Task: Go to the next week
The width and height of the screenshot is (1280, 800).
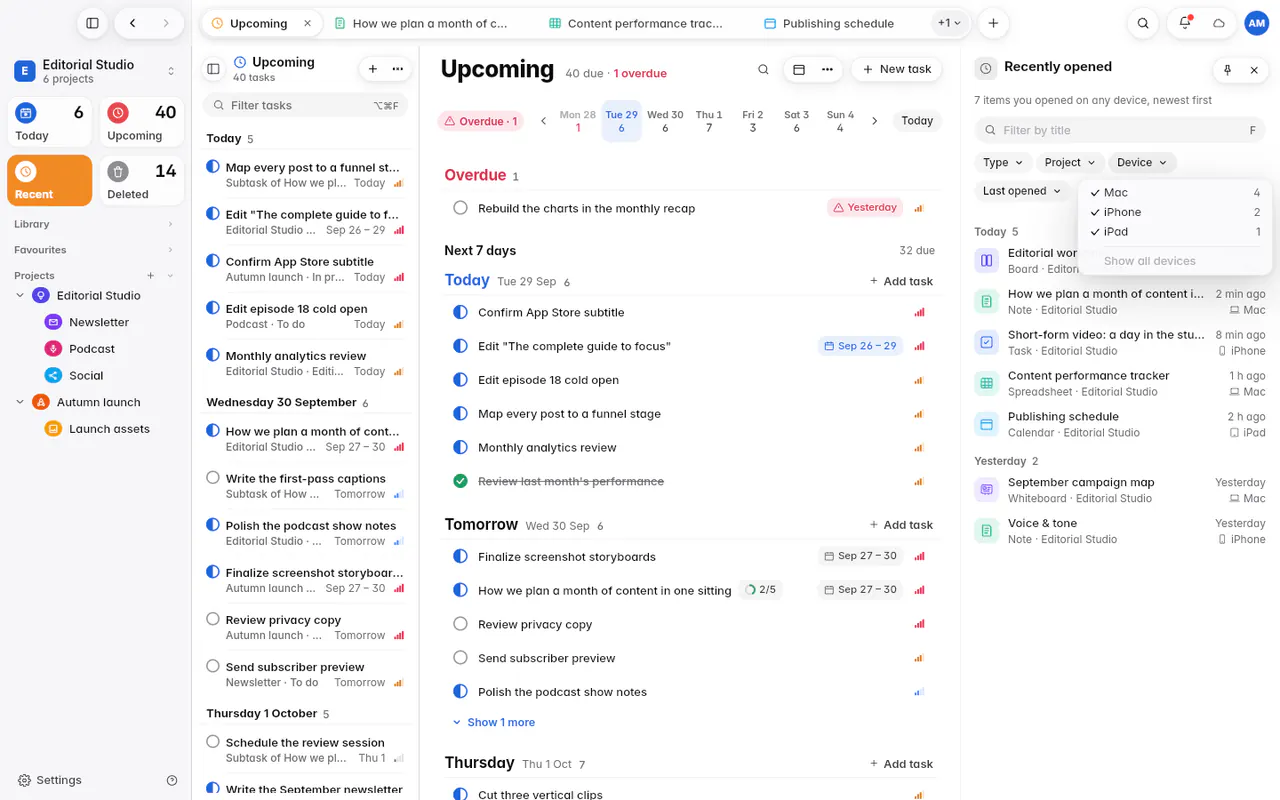Action: pyautogui.click(x=874, y=121)
